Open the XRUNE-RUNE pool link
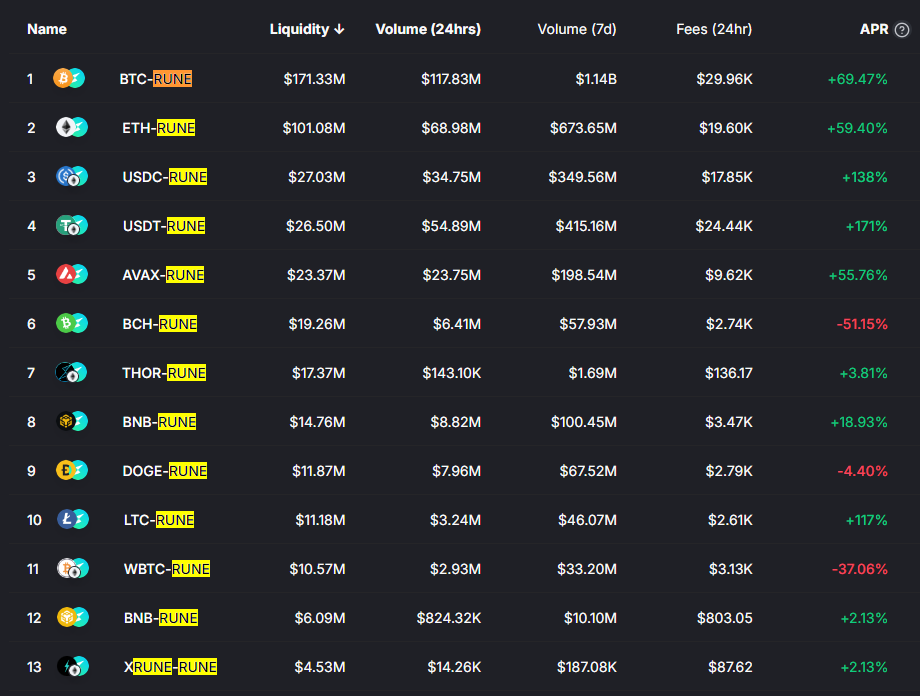Screen dimensions: 920x696 [x=170, y=667]
